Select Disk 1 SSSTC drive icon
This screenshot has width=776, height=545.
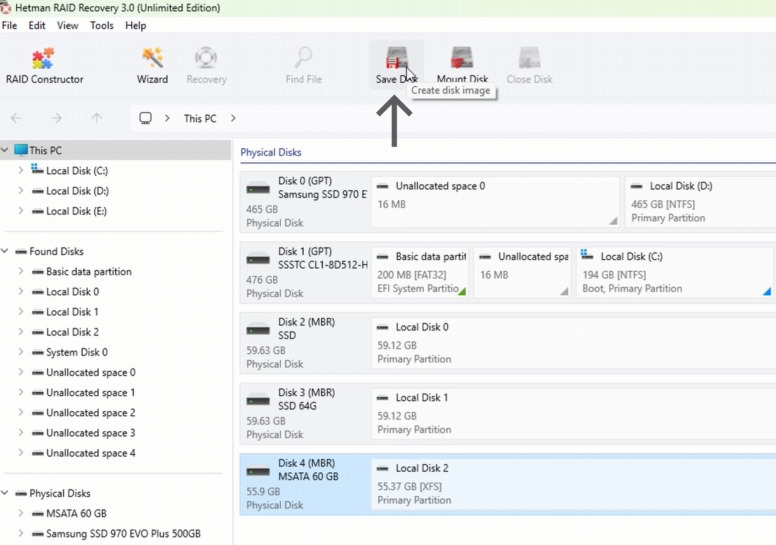(258, 259)
